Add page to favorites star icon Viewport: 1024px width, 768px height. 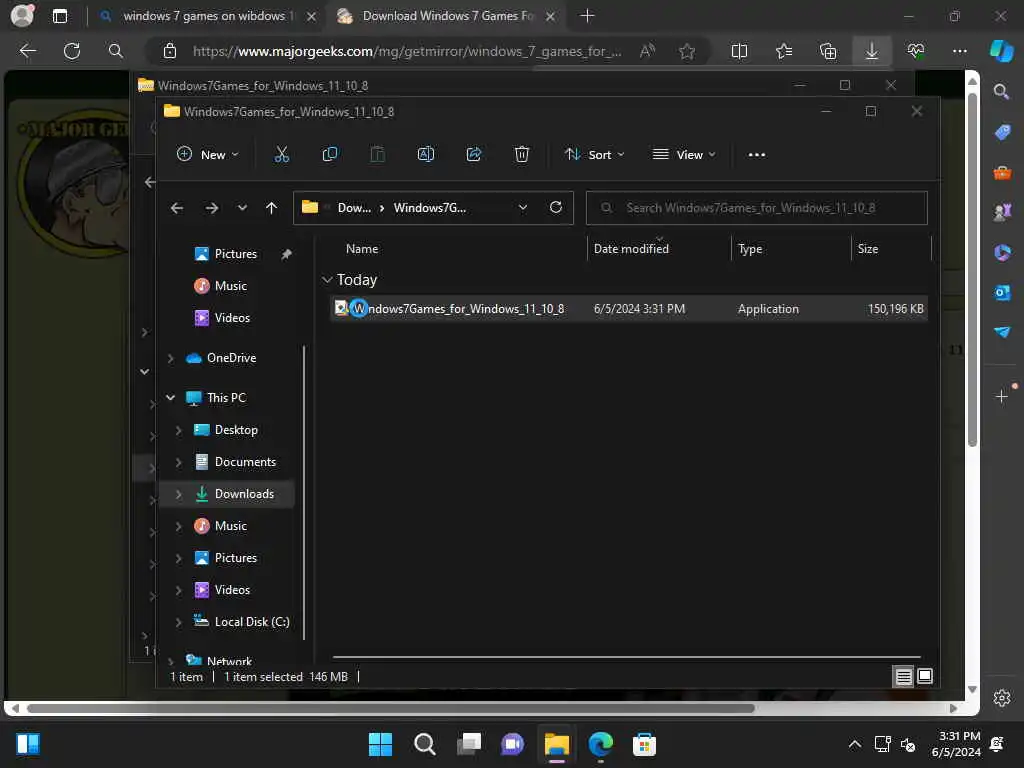click(686, 51)
